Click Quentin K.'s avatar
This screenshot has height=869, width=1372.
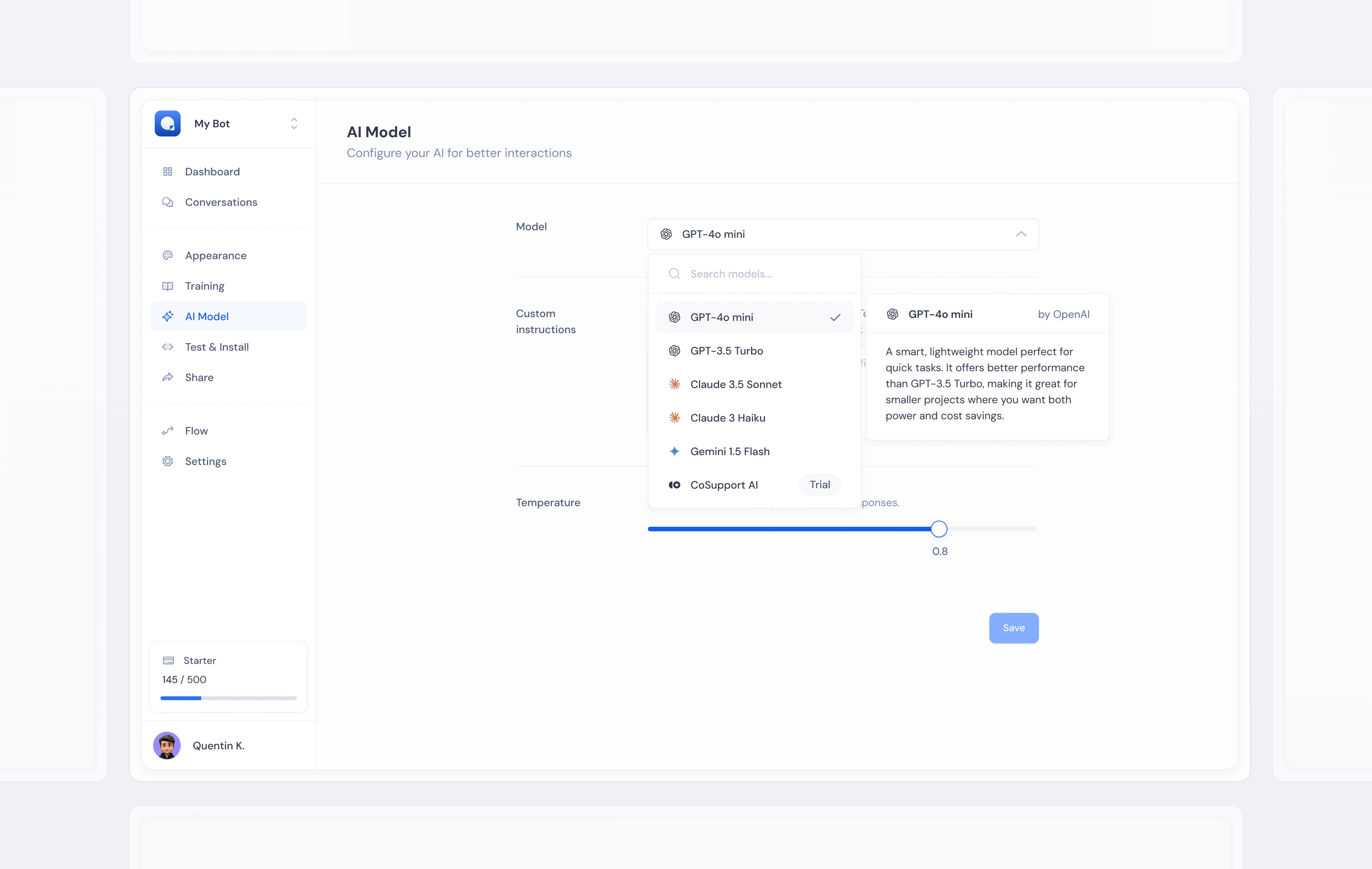(x=167, y=746)
